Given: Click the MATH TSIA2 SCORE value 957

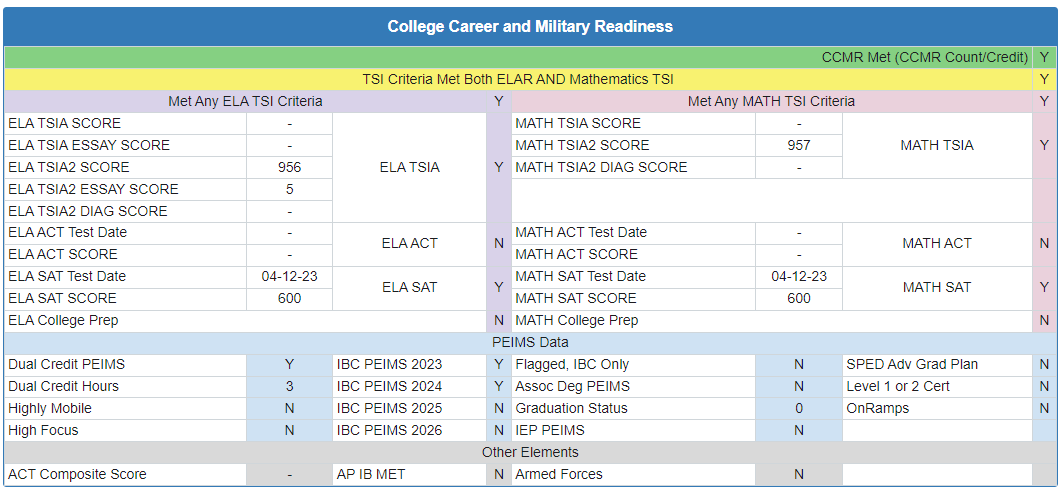Looking at the screenshot, I should click(x=799, y=145).
